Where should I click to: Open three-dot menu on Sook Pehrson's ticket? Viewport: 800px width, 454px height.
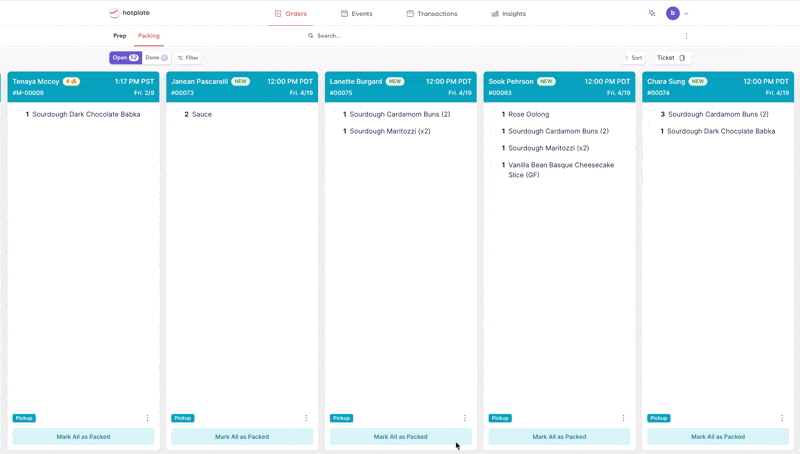pyautogui.click(x=624, y=418)
